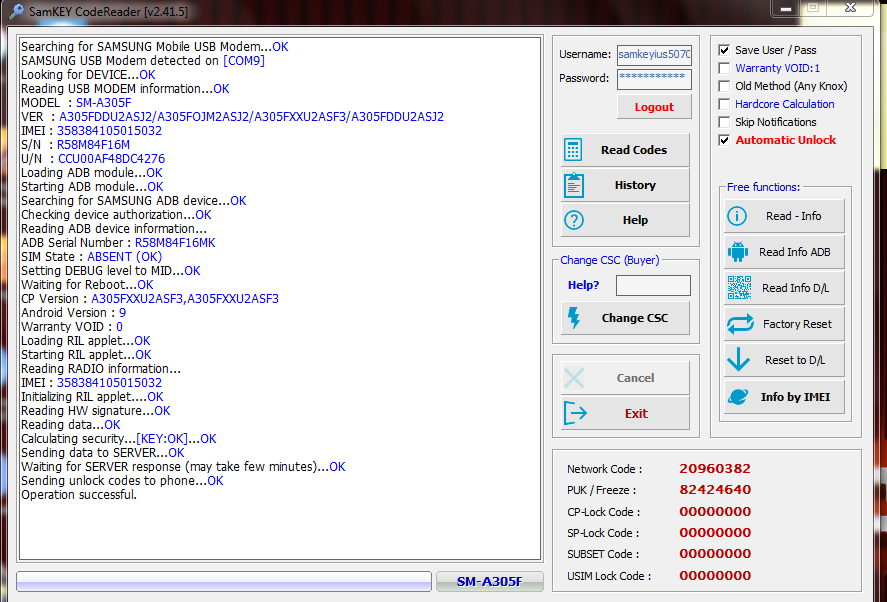Click the Android Version : 9 line
The image size is (887, 602).
click(x=74, y=312)
